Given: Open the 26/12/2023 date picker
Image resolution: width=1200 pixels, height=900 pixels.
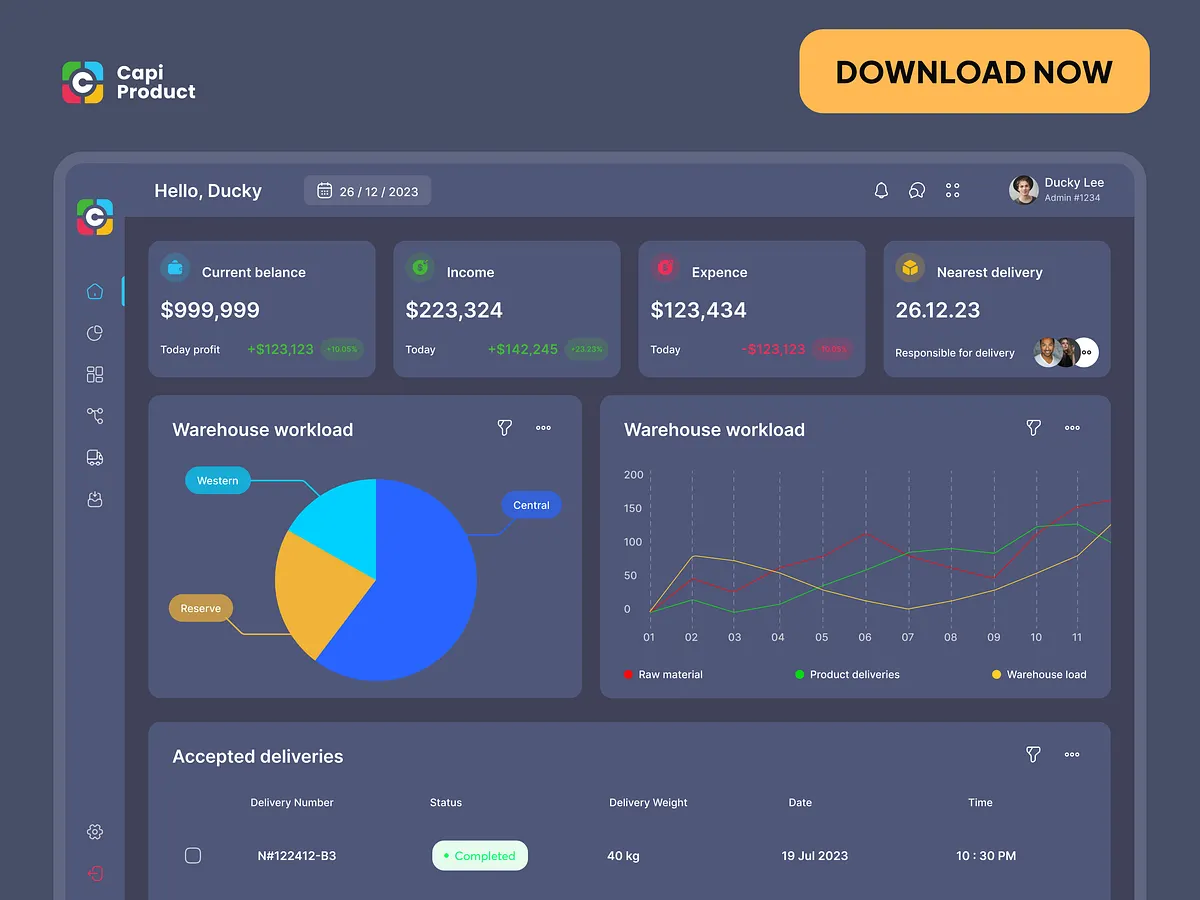Looking at the screenshot, I should click(x=367, y=190).
